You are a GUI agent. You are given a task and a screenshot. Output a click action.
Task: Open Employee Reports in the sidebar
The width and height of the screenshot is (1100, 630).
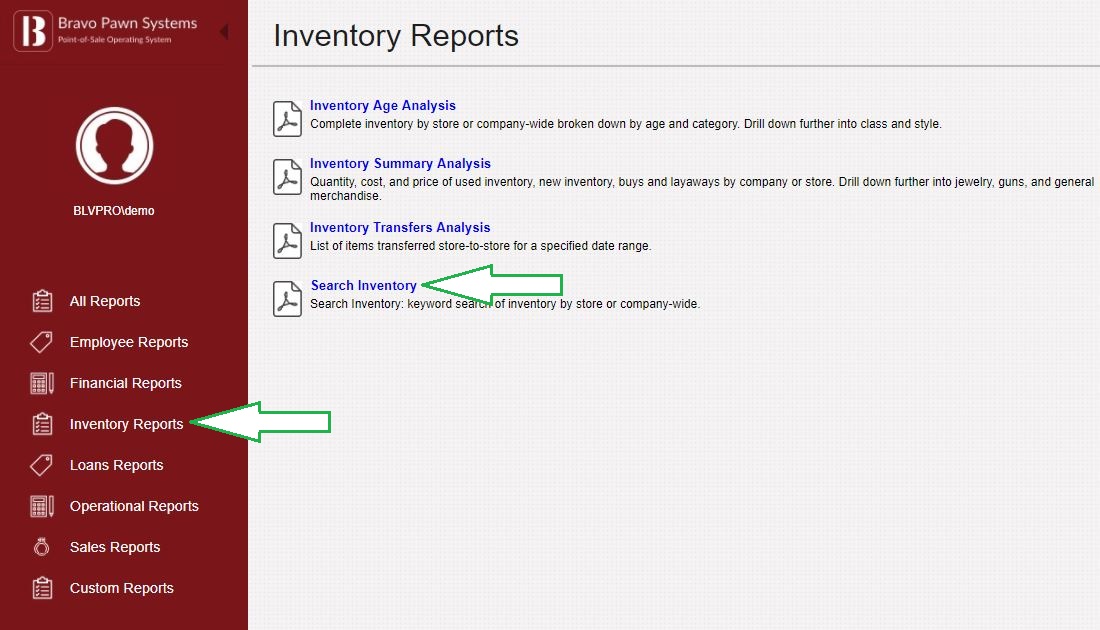(x=129, y=342)
